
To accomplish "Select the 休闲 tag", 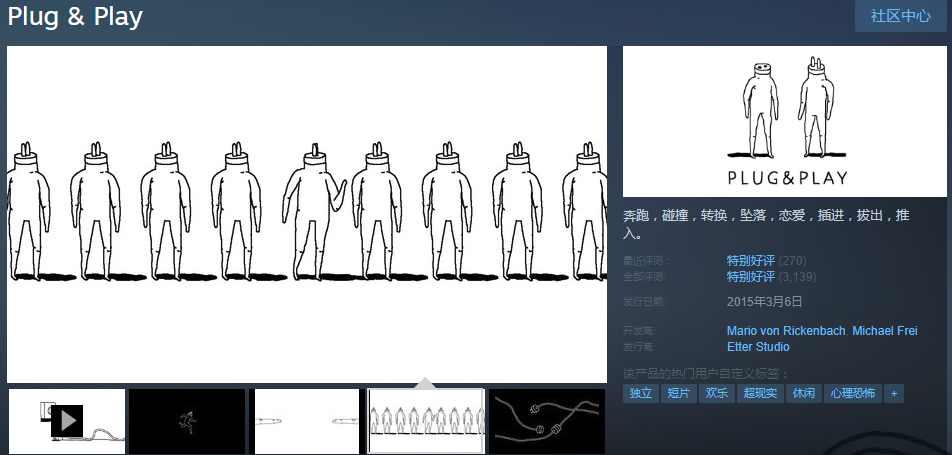I will coord(803,394).
